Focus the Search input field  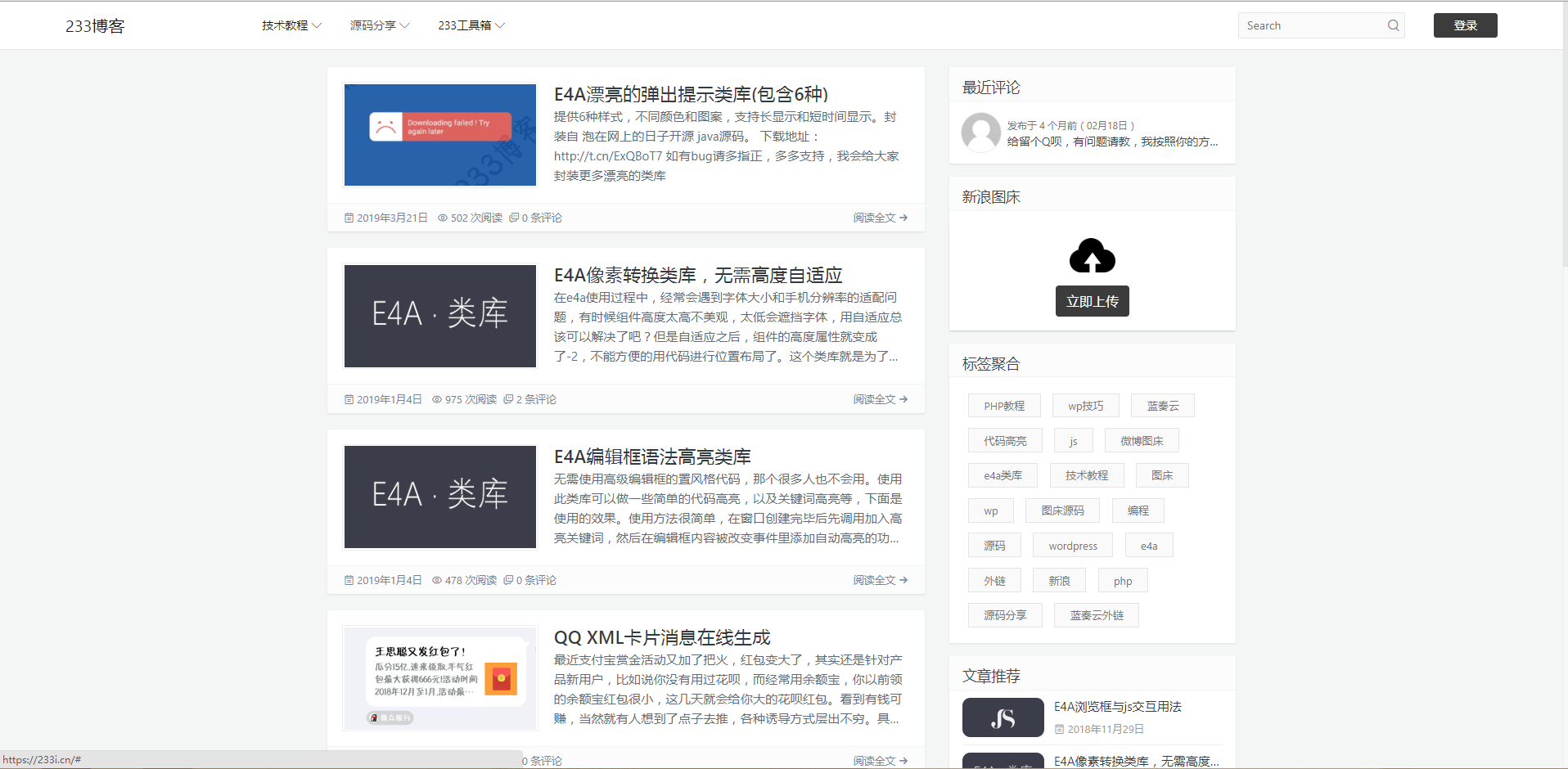1309,25
